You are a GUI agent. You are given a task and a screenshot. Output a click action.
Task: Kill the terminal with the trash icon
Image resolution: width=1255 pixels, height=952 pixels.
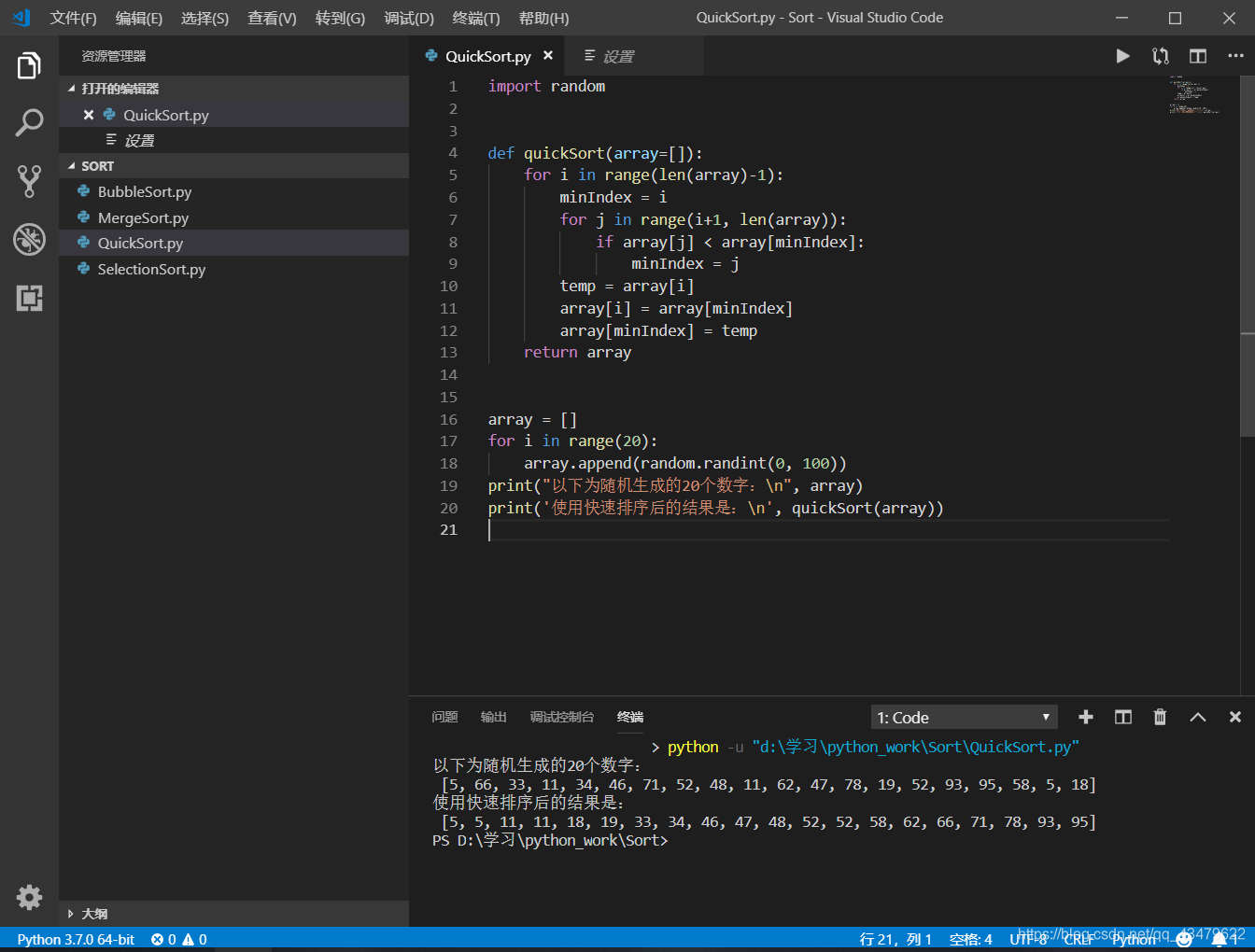click(1160, 717)
